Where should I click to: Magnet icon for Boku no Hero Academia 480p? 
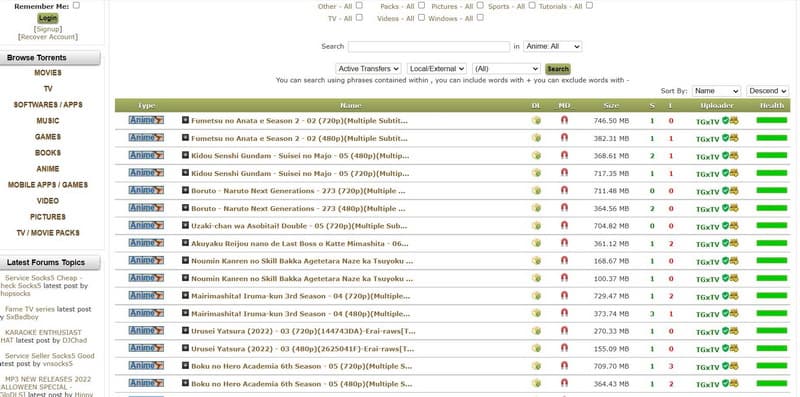tap(564, 383)
